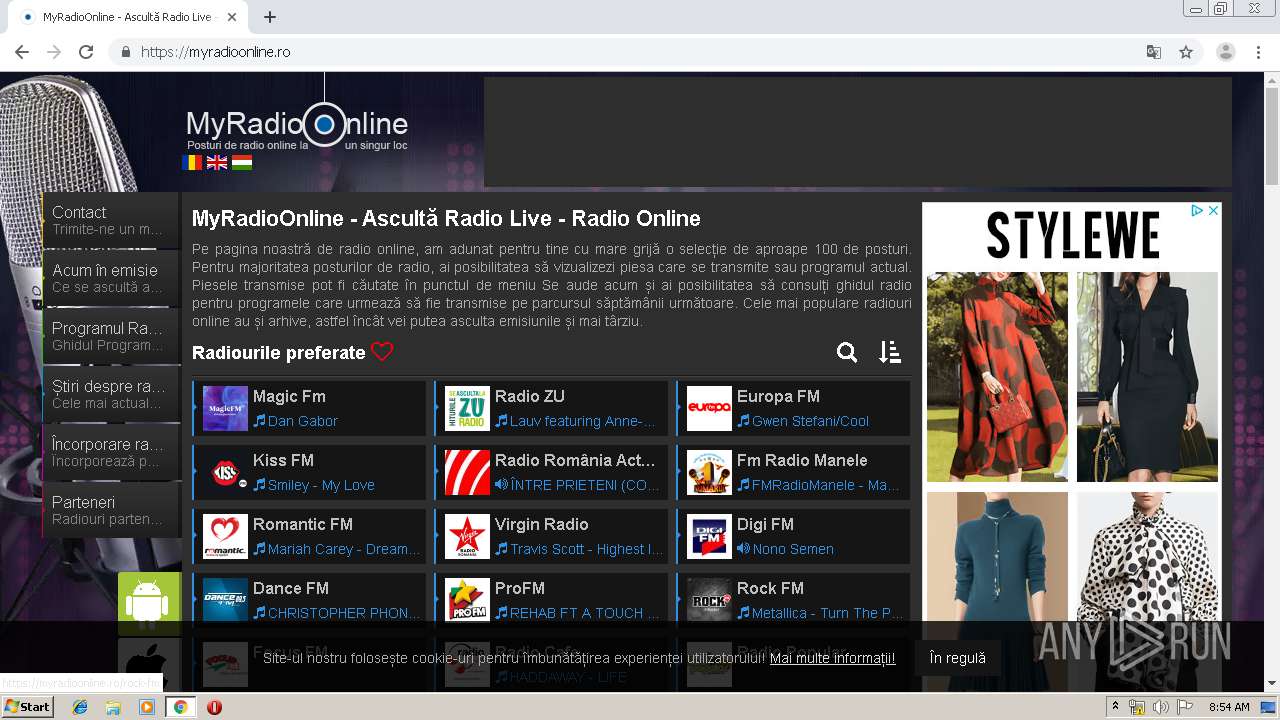This screenshot has width=1280, height=720.
Task: Open the black dress ad image
Action: [x=1147, y=376]
